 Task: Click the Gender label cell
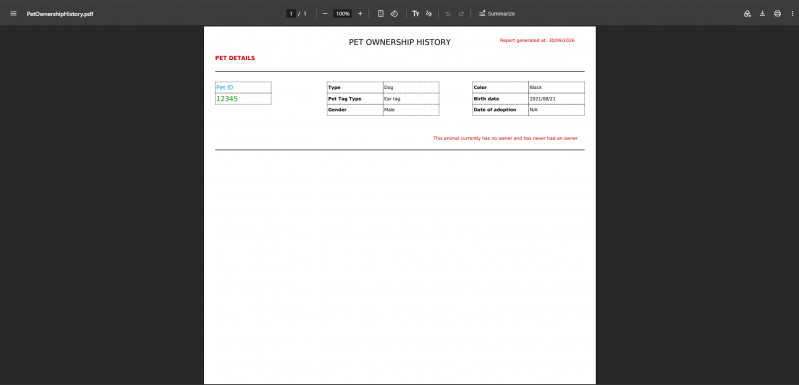355,110
